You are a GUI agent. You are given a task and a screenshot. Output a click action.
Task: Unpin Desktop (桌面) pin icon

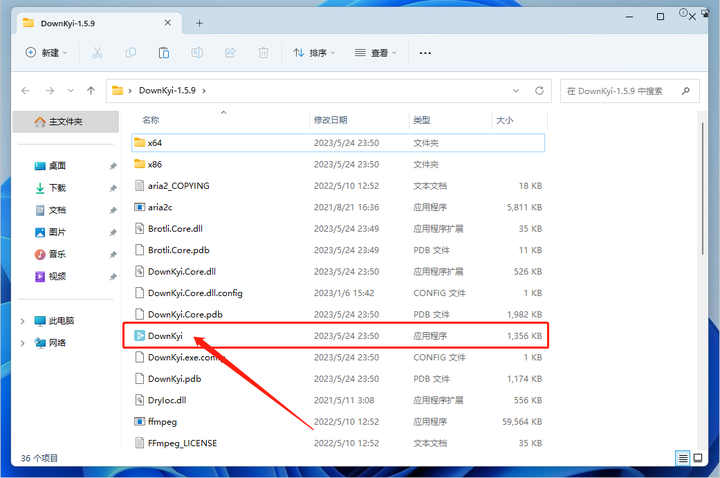[x=113, y=166]
